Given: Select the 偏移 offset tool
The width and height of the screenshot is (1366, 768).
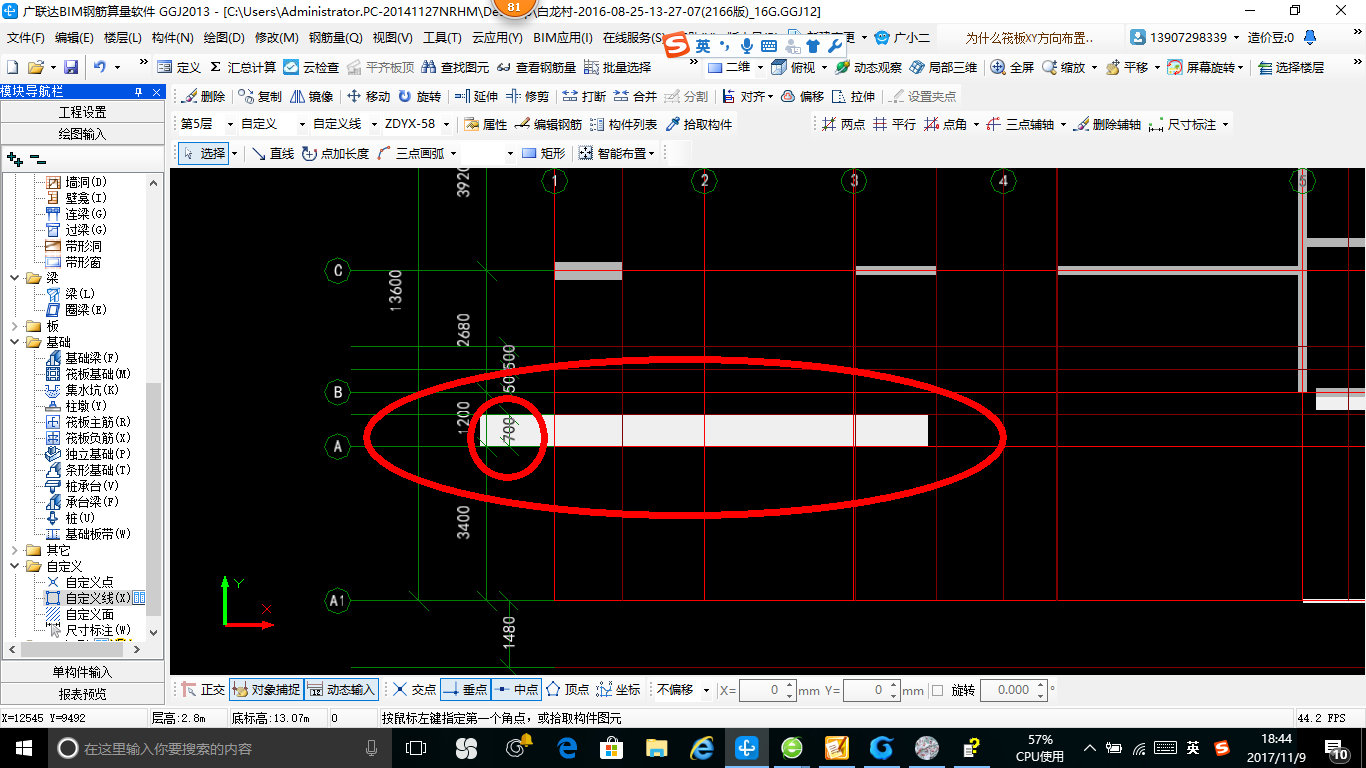Looking at the screenshot, I should click(x=802, y=97).
